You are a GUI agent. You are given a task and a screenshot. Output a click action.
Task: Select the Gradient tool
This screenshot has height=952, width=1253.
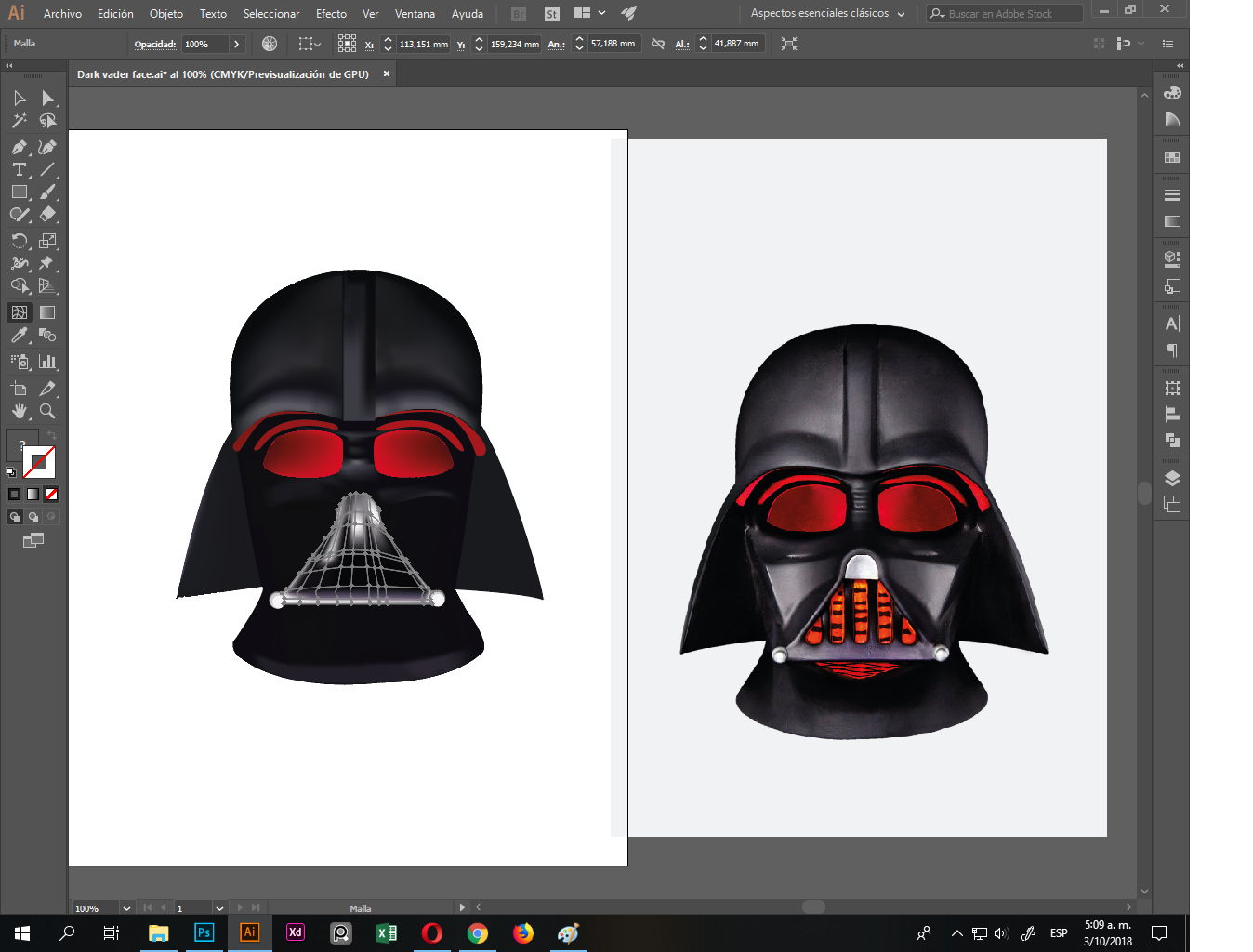click(47, 312)
